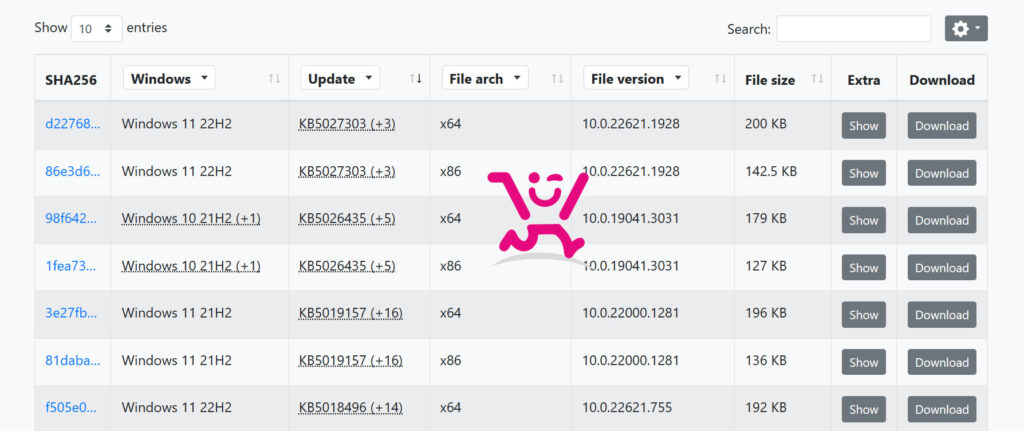Viewport: 1024px width, 431px height.
Task: Download the 179 KB x64 file
Action: 942,220
